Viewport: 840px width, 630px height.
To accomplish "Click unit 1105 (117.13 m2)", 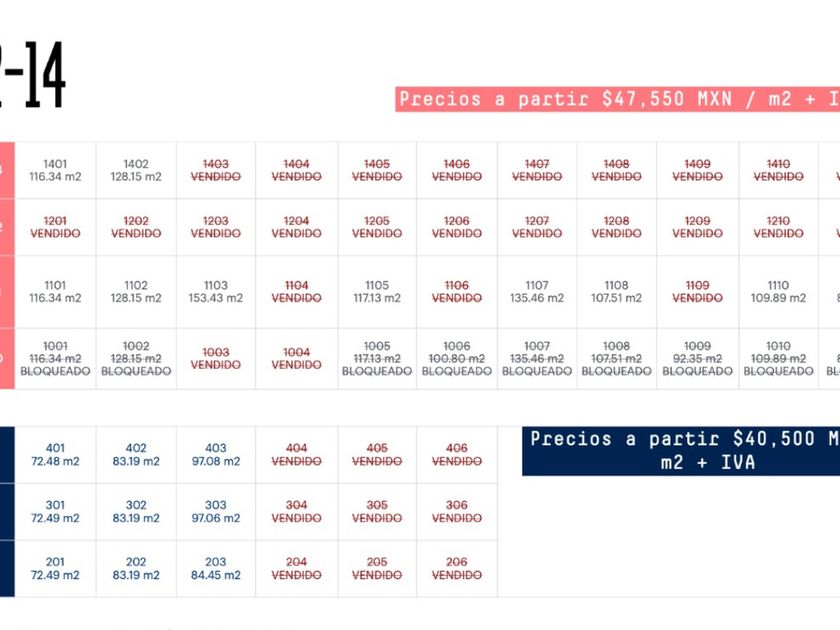I will coord(377,291).
